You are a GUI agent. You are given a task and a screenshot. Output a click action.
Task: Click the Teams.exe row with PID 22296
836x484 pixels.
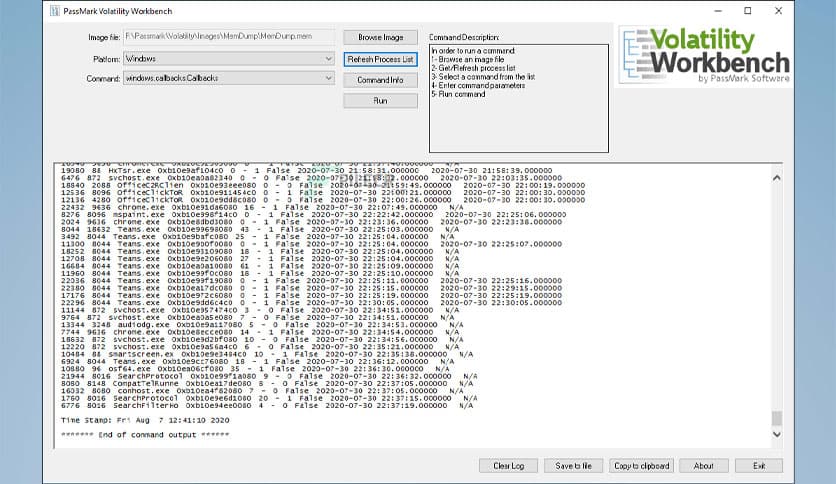(311, 303)
